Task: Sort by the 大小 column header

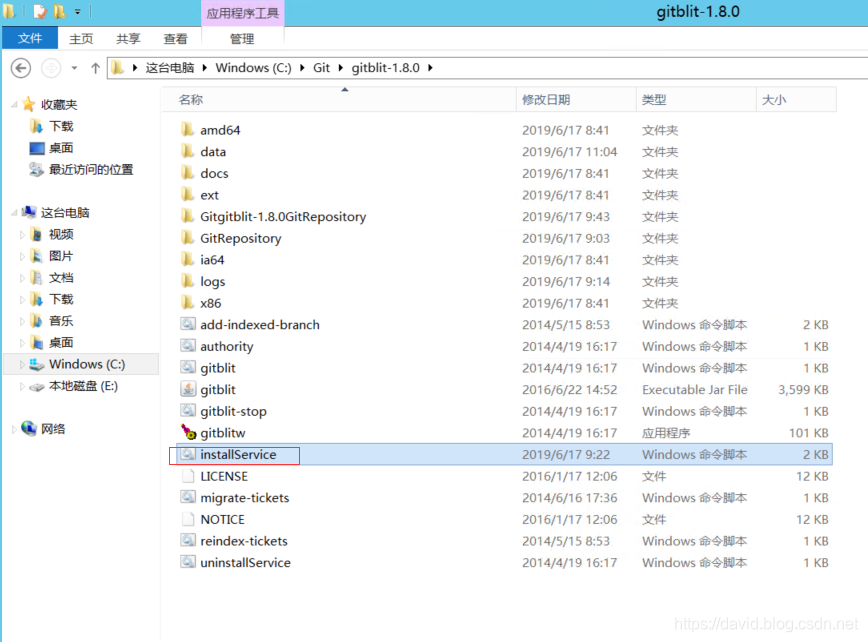Action: (x=796, y=100)
